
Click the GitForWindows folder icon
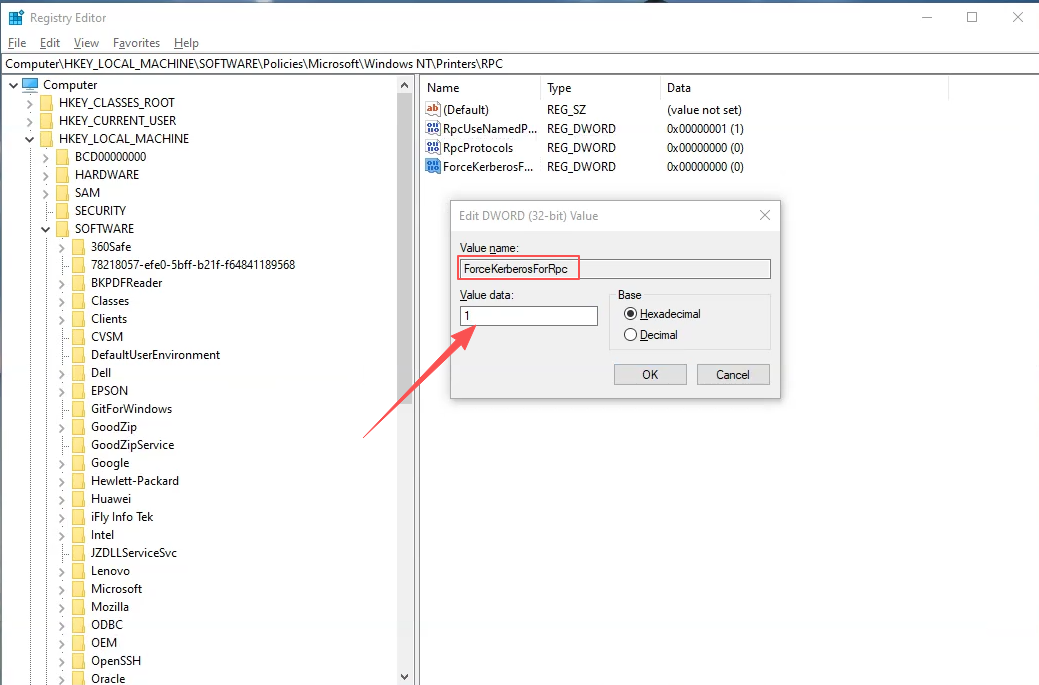pos(78,409)
